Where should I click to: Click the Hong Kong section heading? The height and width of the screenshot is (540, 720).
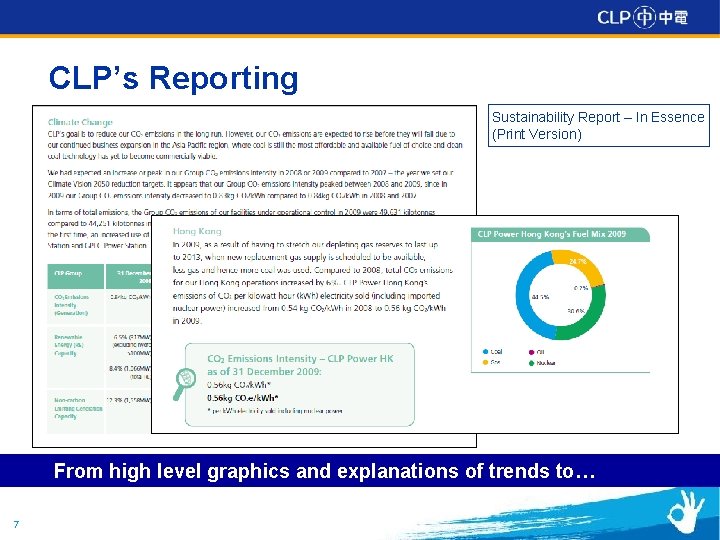click(197, 231)
